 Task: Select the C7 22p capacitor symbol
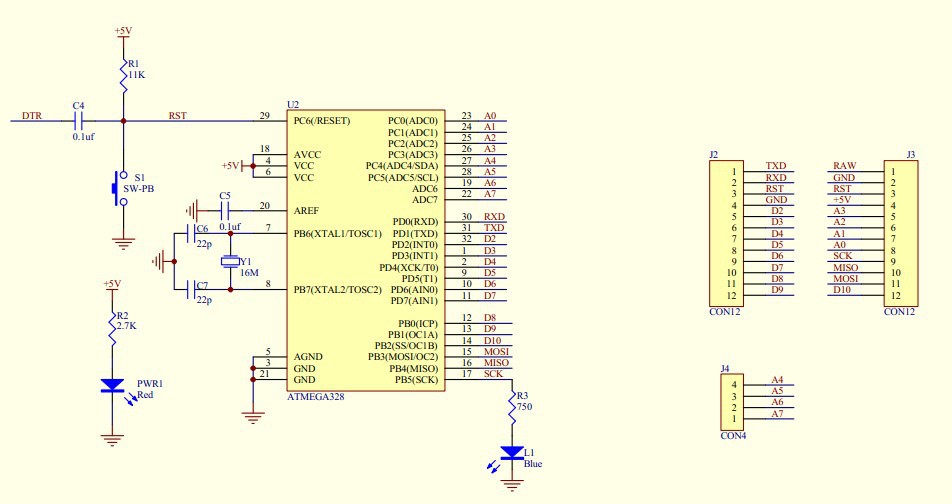[x=192, y=290]
